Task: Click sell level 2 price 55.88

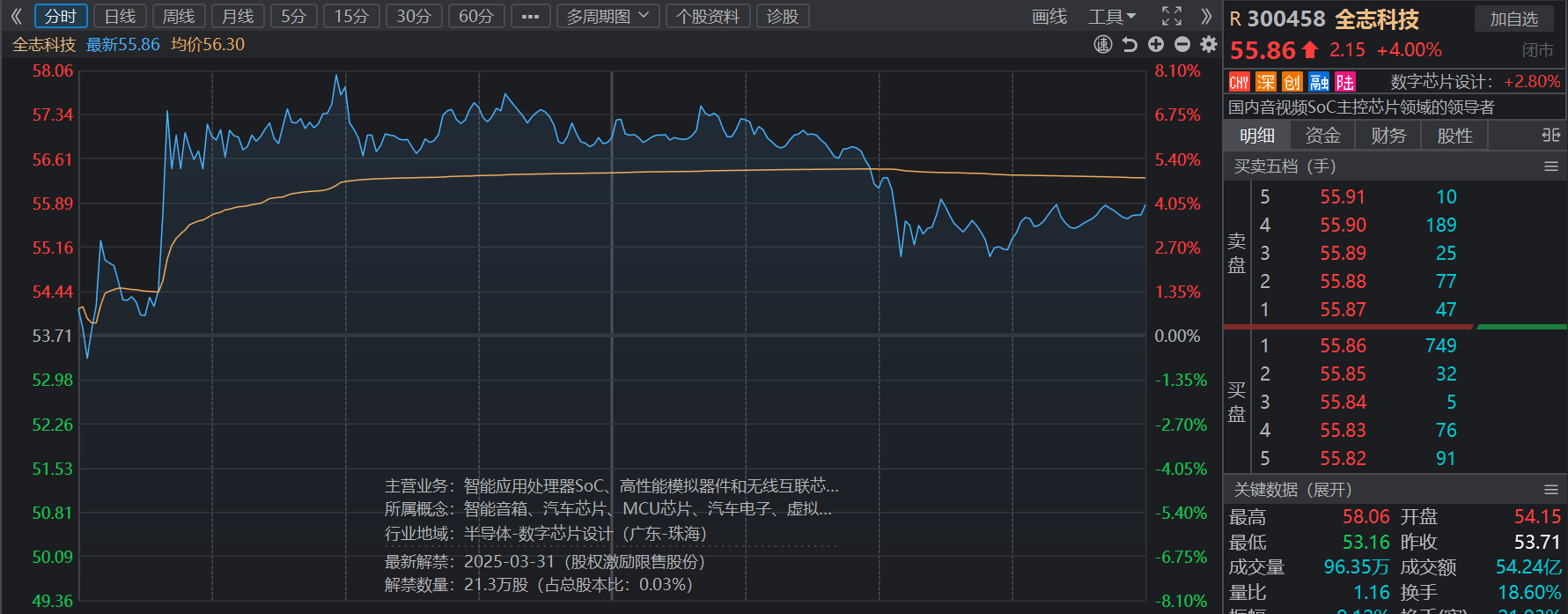Action: coord(1343,282)
